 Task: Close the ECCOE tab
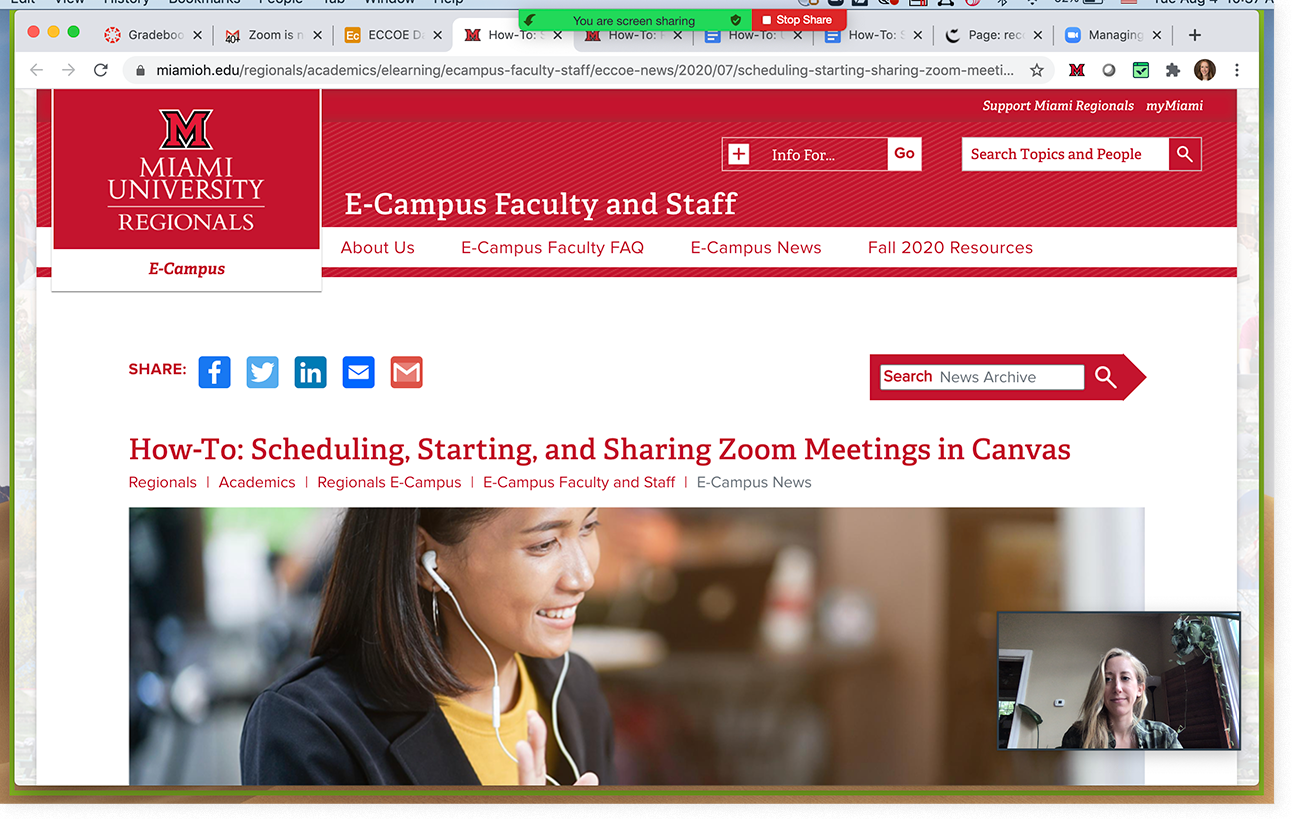point(437,35)
